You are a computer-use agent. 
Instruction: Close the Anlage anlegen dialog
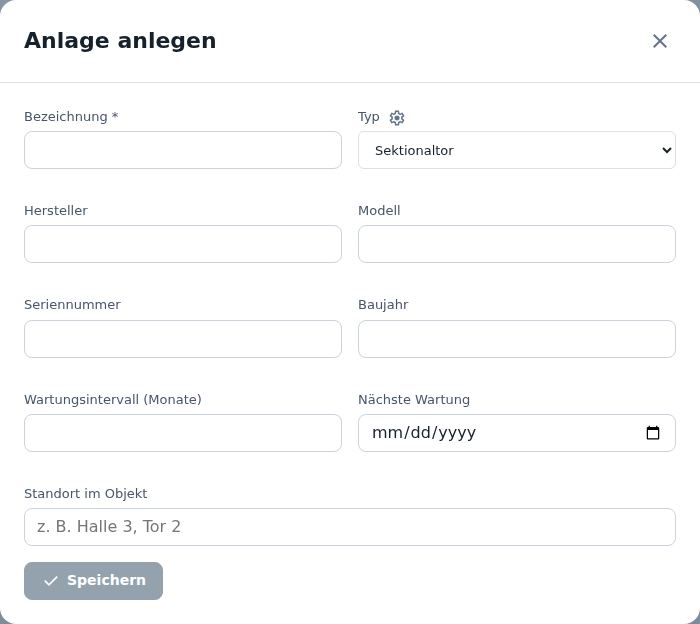tap(659, 41)
